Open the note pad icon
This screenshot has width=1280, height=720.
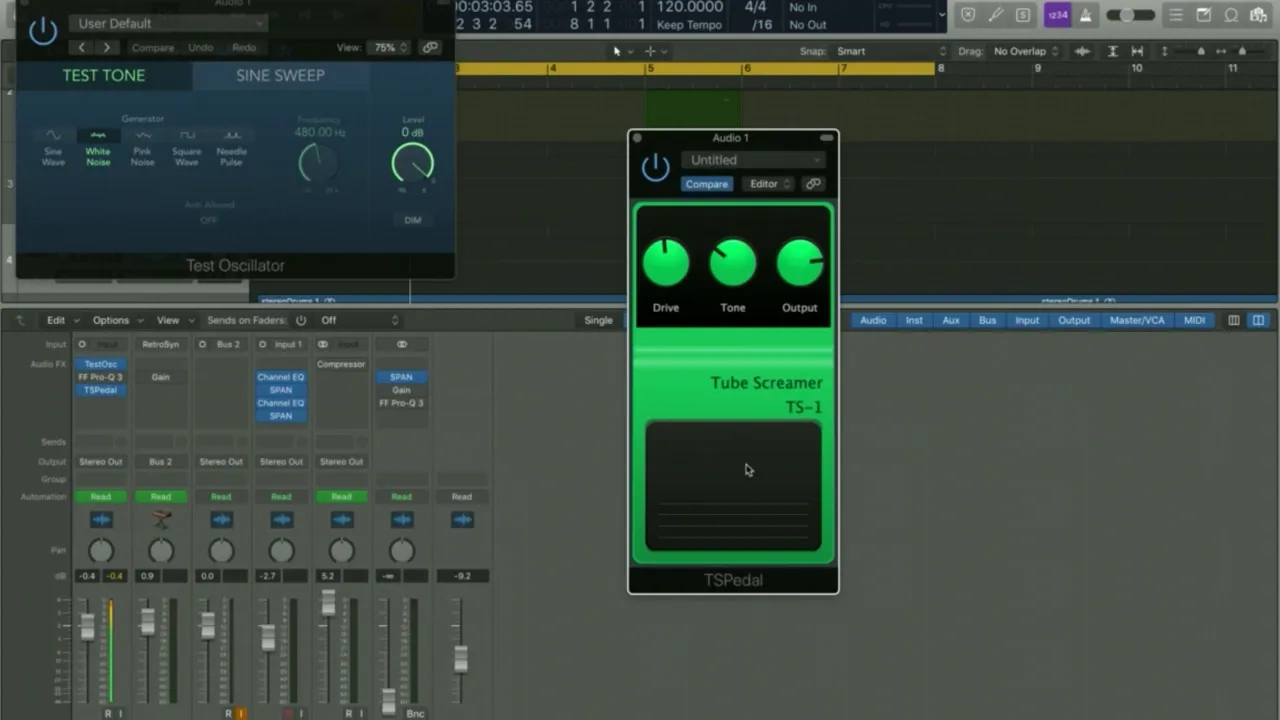[1204, 15]
